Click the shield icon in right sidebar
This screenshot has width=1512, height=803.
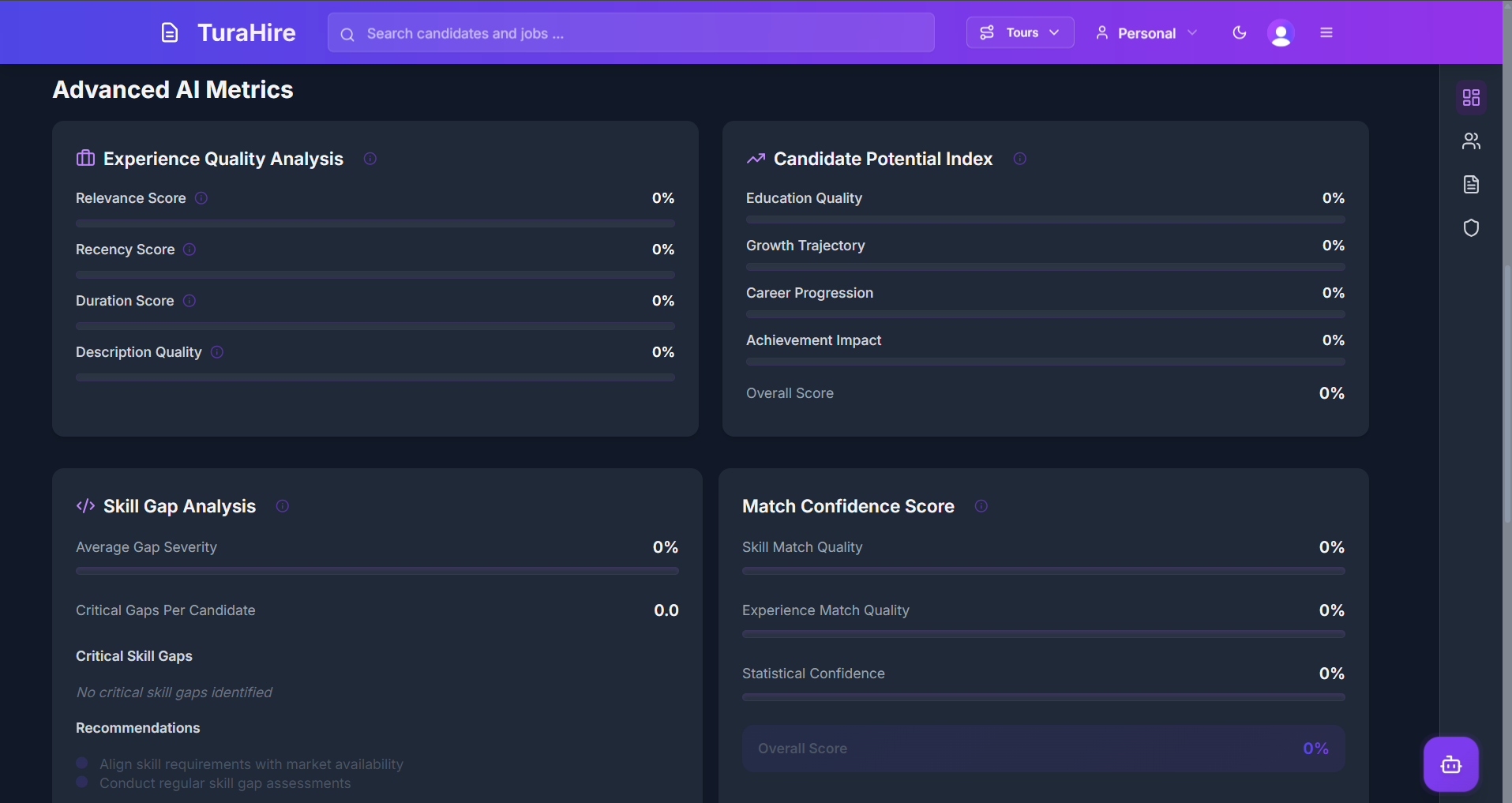[x=1471, y=228]
